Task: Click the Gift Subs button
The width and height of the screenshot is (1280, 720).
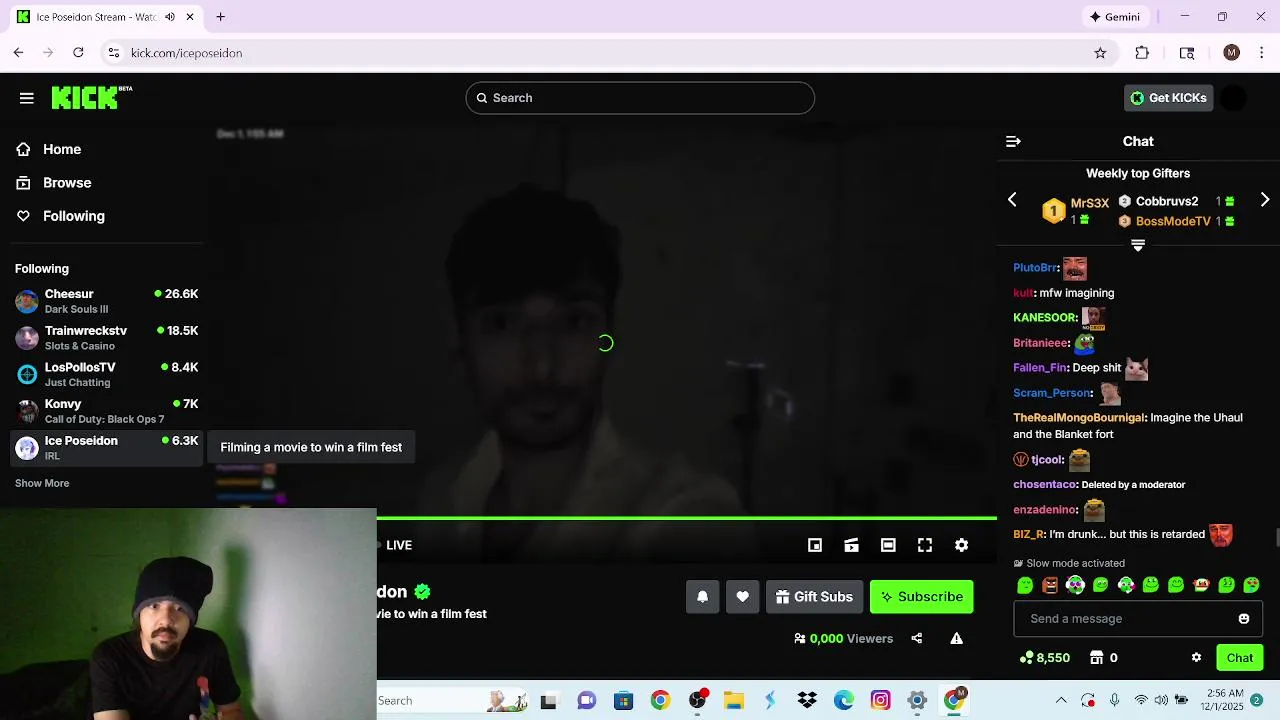Action: 814,597
